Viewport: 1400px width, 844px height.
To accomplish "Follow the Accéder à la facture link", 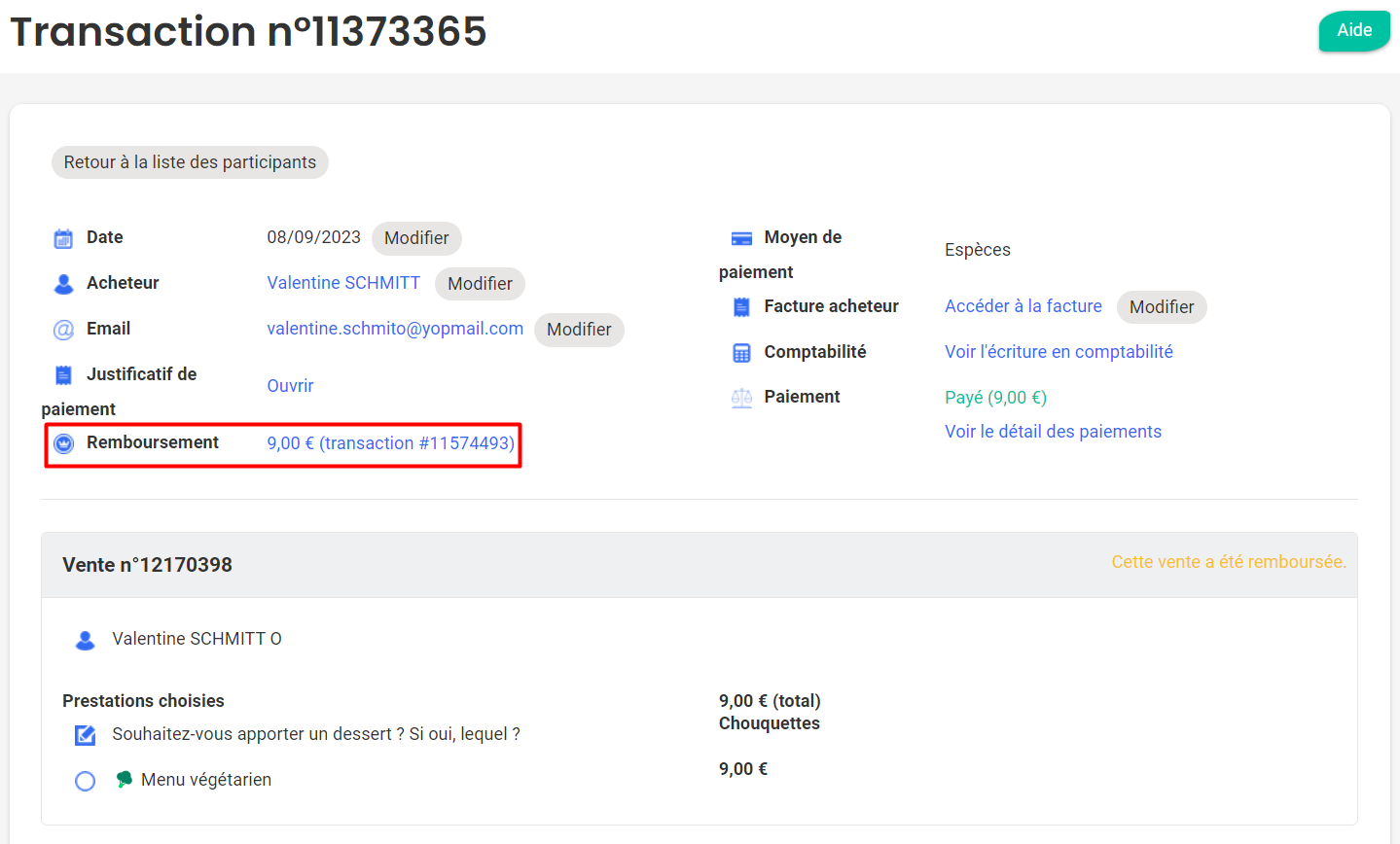I will point(1023,306).
